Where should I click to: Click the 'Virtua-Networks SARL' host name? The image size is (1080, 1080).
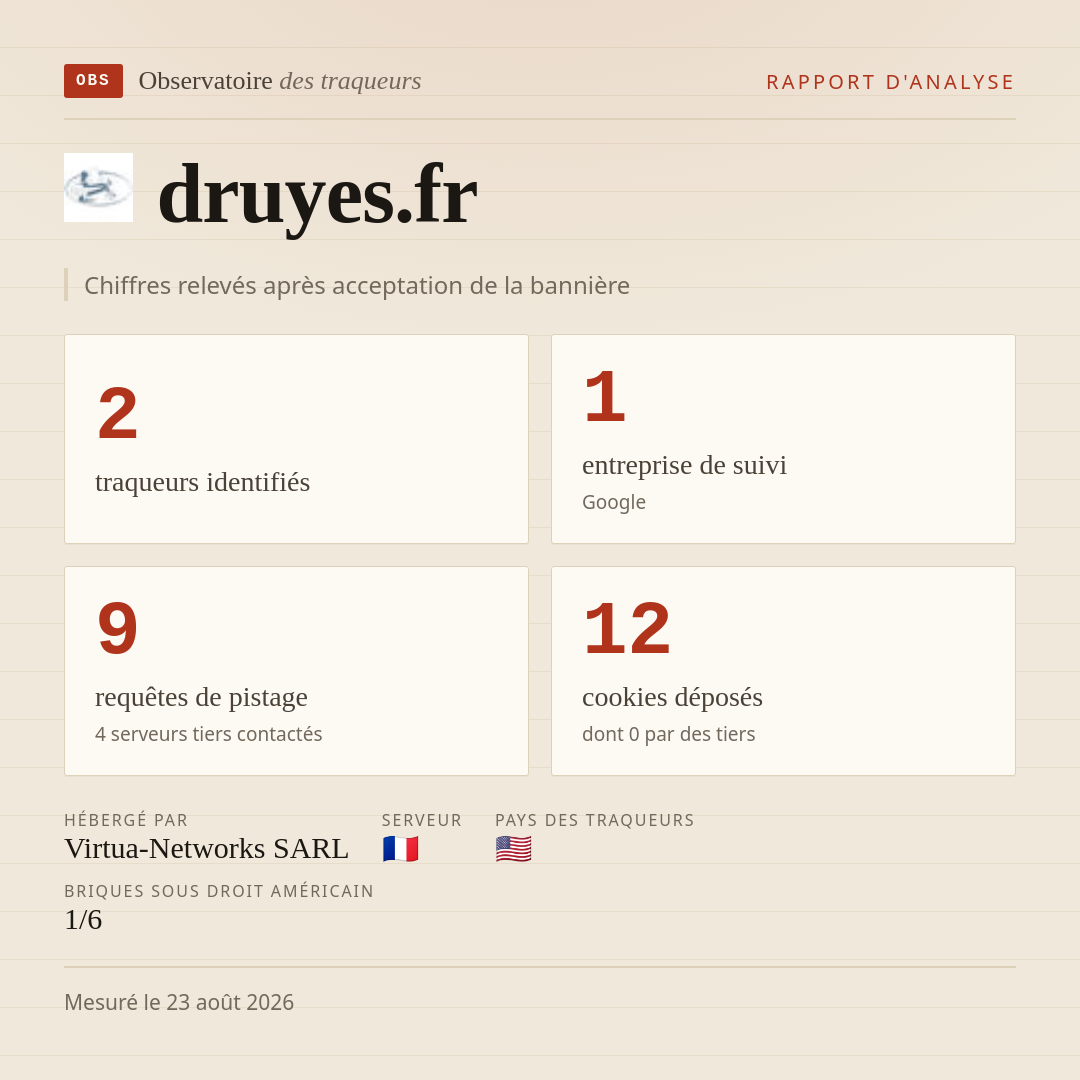pos(207,849)
